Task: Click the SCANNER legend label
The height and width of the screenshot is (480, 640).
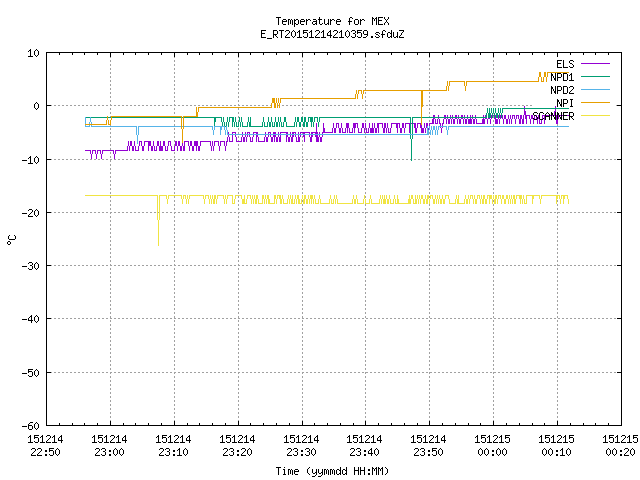Action: coord(553,116)
